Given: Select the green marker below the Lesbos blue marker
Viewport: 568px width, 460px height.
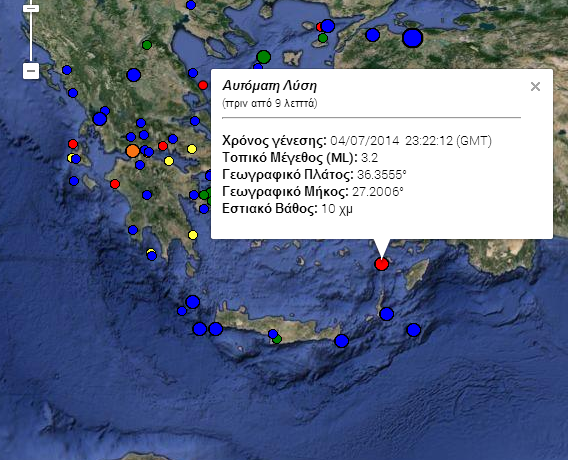Looking at the screenshot, I should 323,38.
